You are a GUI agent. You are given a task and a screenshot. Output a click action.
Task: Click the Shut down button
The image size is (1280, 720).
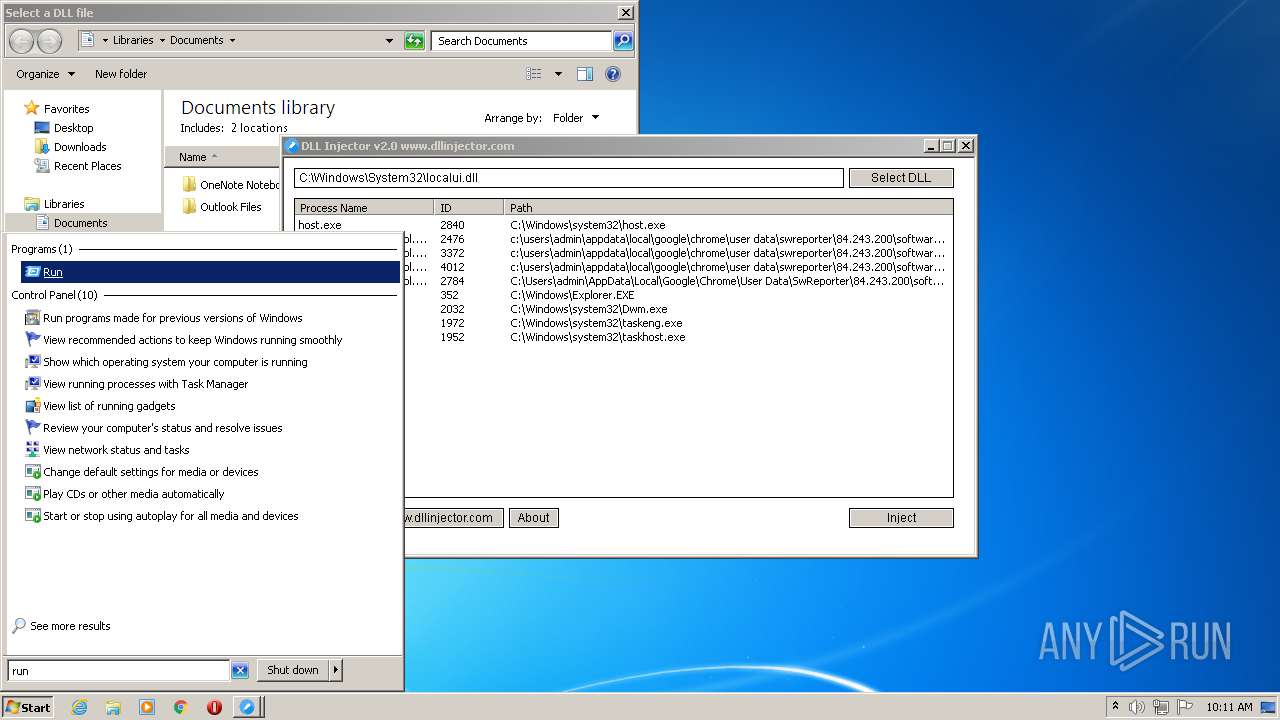[x=293, y=670]
